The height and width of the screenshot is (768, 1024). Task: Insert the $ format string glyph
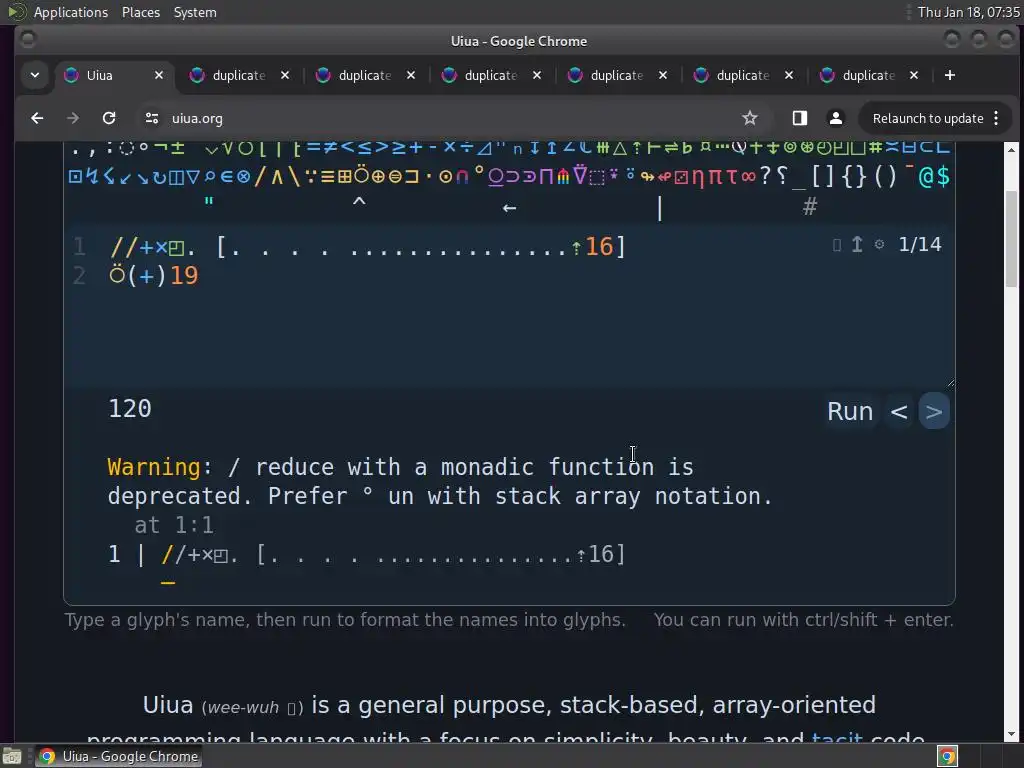tap(943, 177)
